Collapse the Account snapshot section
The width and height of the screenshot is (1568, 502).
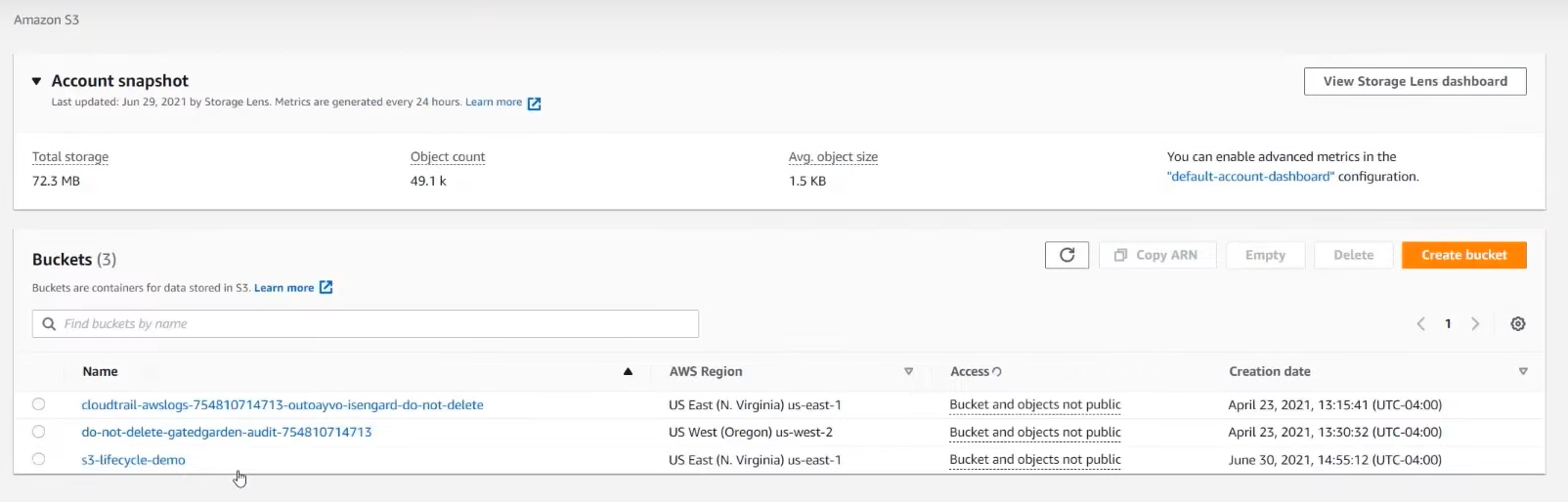(x=36, y=81)
